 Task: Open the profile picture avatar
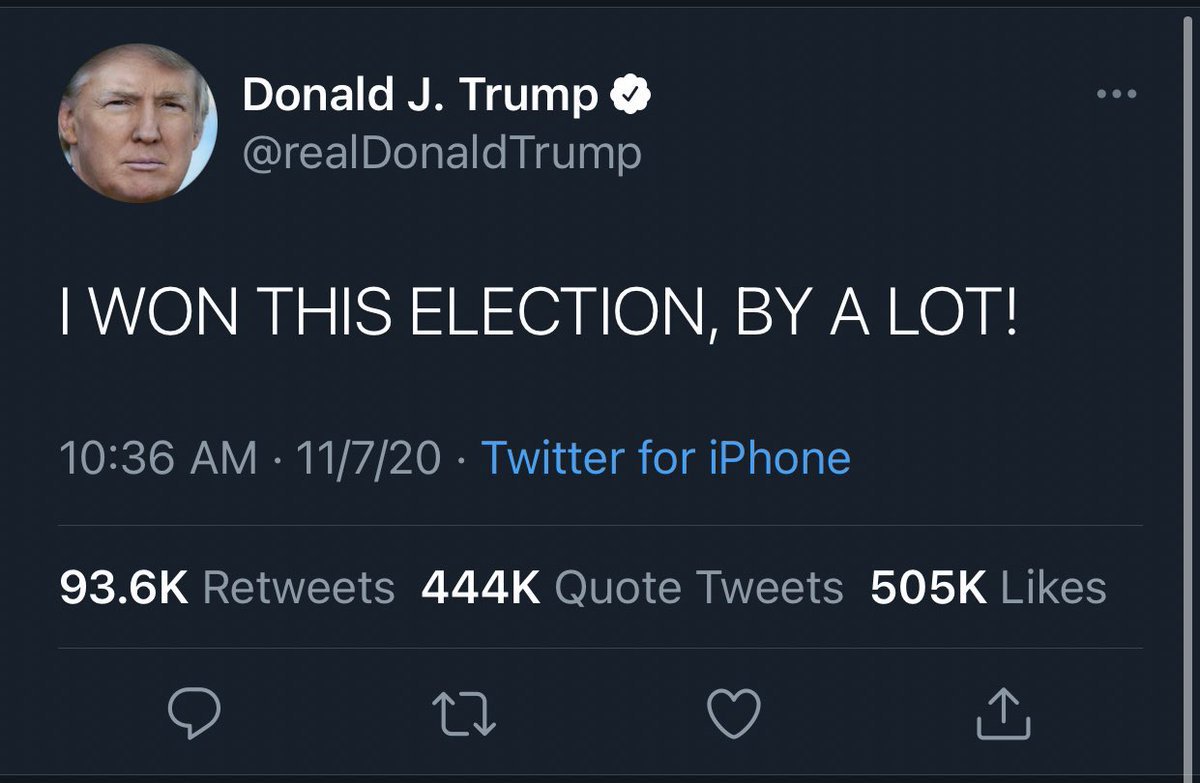(x=138, y=125)
